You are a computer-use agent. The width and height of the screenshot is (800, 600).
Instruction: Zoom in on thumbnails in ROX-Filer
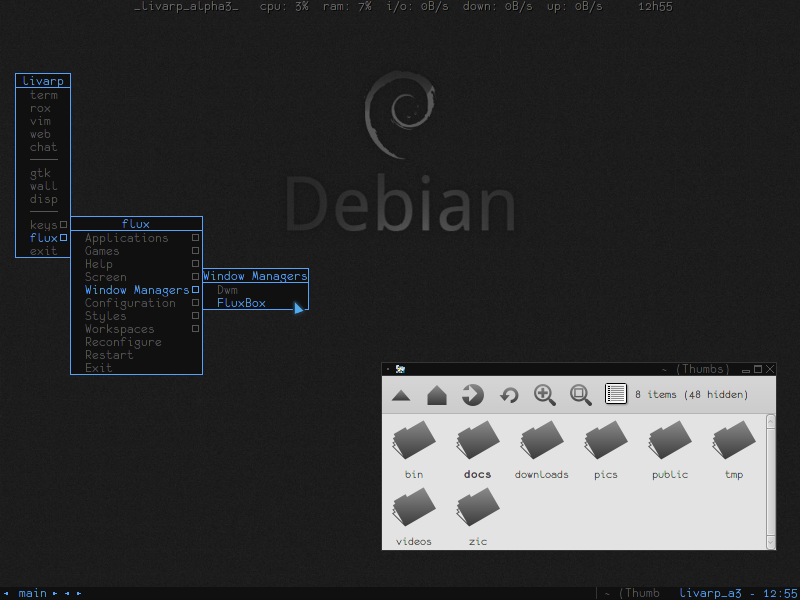click(x=544, y=395)
